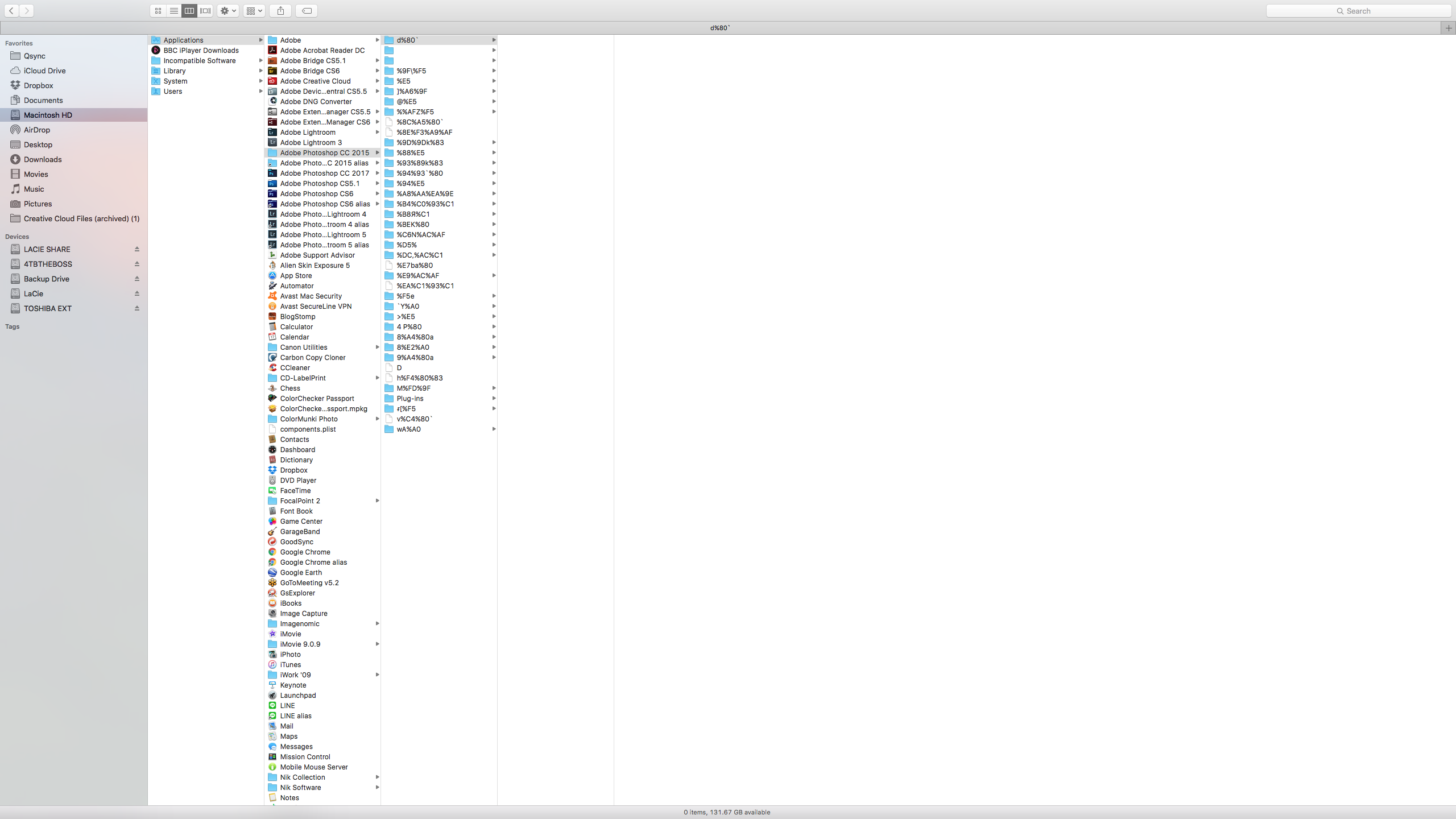Image resolution: width=1456 pixels, height=819 pixels.
Task: Select TOSHIBA EXT device
Action: click(48, 308)
